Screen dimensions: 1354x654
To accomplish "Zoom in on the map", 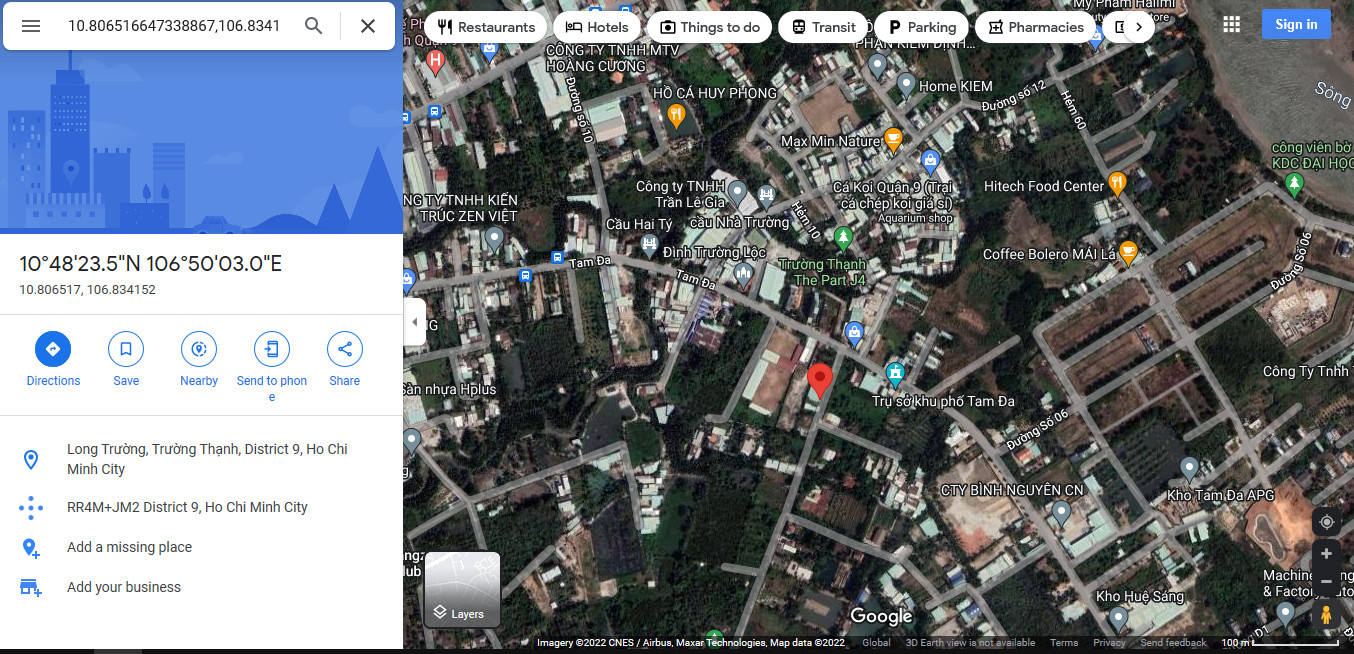I will (1326, 554).
